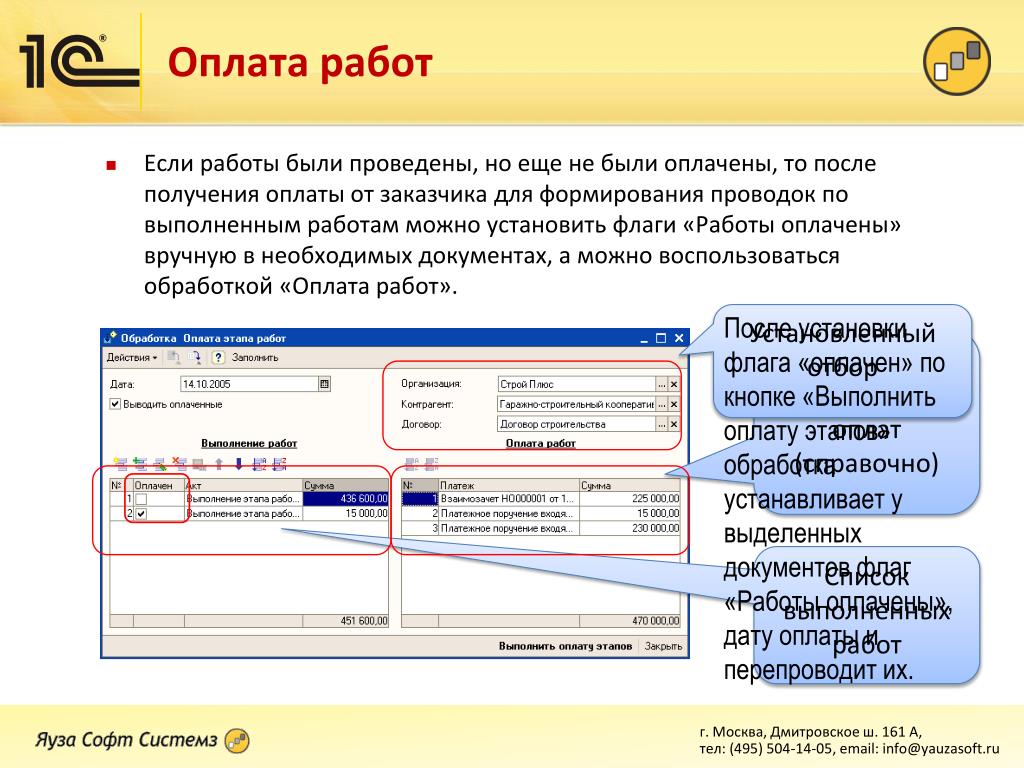Screen dimensions: 1024x768
Task: Click the Платеж column header
Action: [509, 485]
